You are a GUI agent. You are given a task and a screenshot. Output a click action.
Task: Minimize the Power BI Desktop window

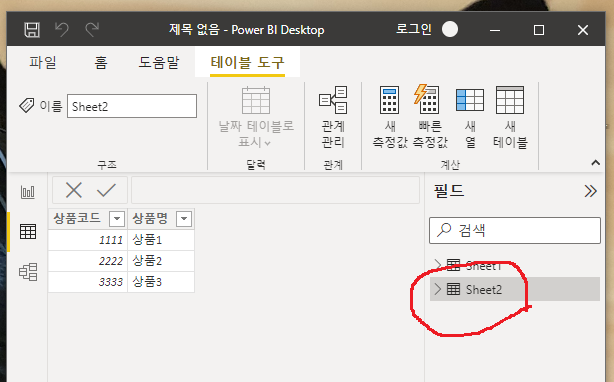click(x=495, y=30)
